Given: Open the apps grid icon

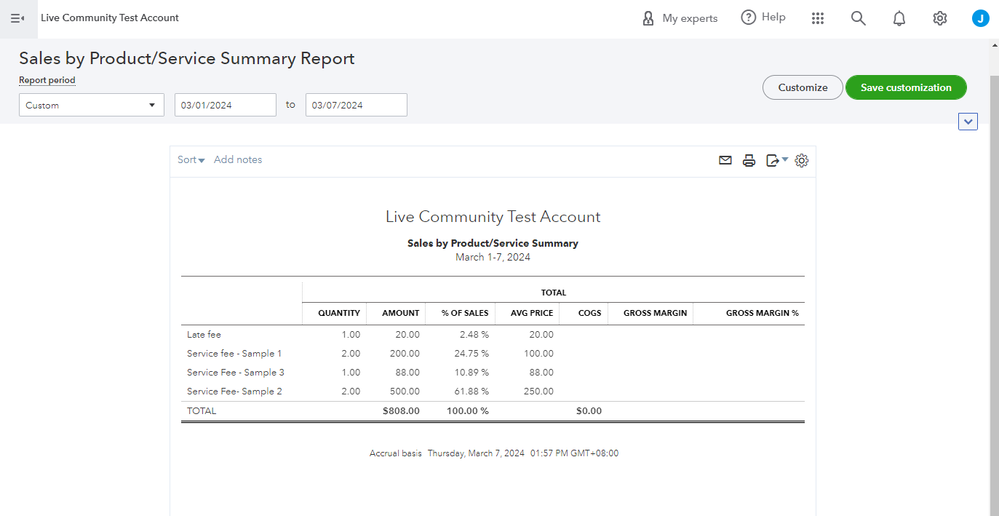Looking at the screenshot, I should [x=817, y=18].
